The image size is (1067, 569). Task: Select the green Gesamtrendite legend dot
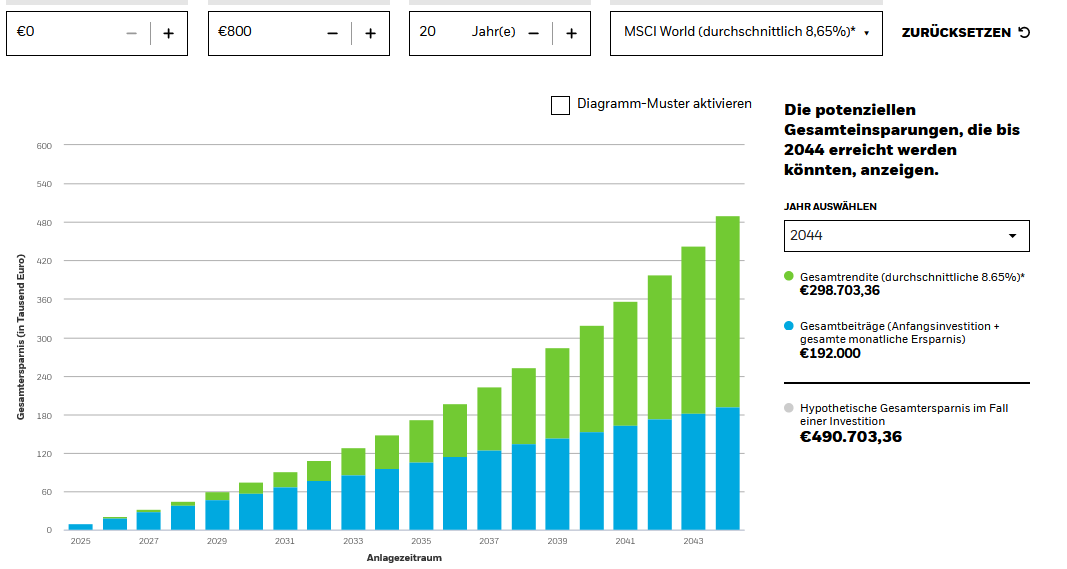(789, 276)
